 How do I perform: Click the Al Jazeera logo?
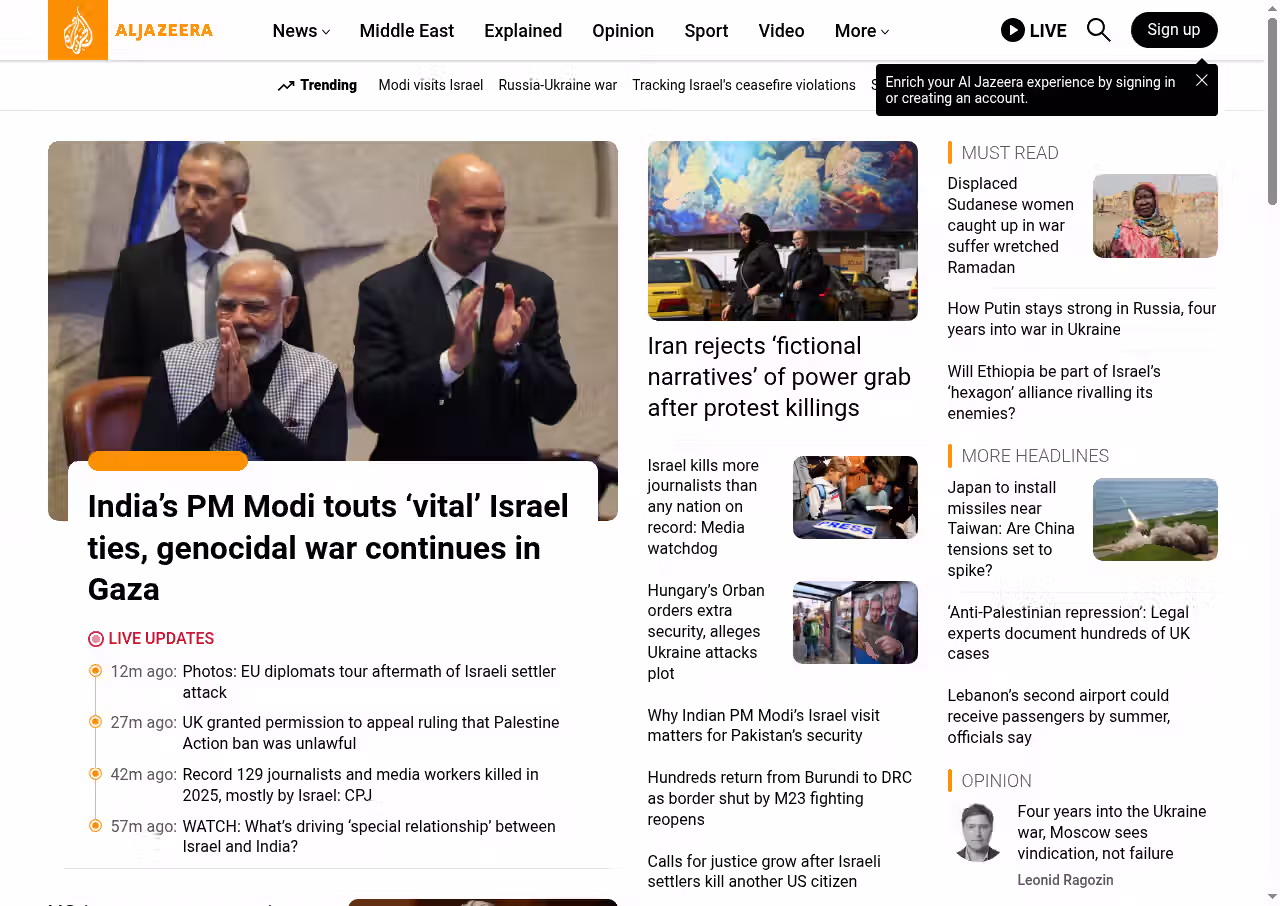pos(131,30)
